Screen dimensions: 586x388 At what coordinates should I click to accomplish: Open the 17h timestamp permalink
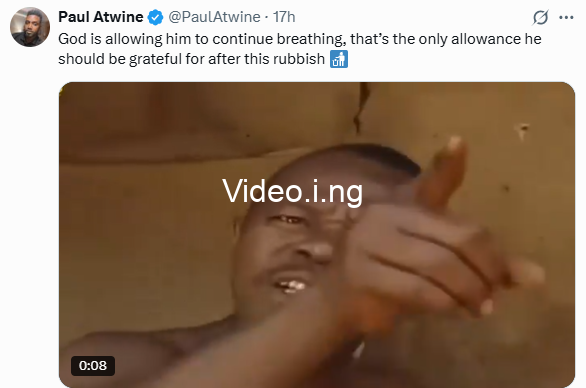284,17
